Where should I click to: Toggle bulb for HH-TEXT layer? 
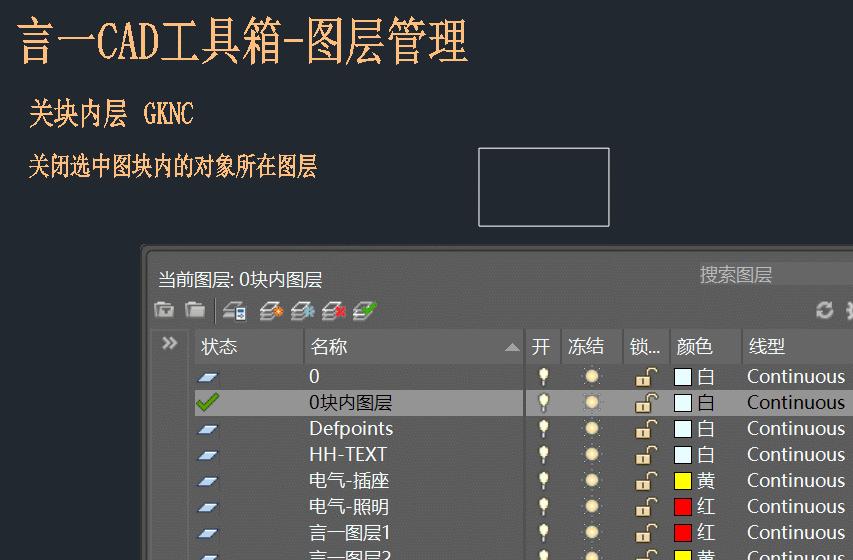point(543,454)
